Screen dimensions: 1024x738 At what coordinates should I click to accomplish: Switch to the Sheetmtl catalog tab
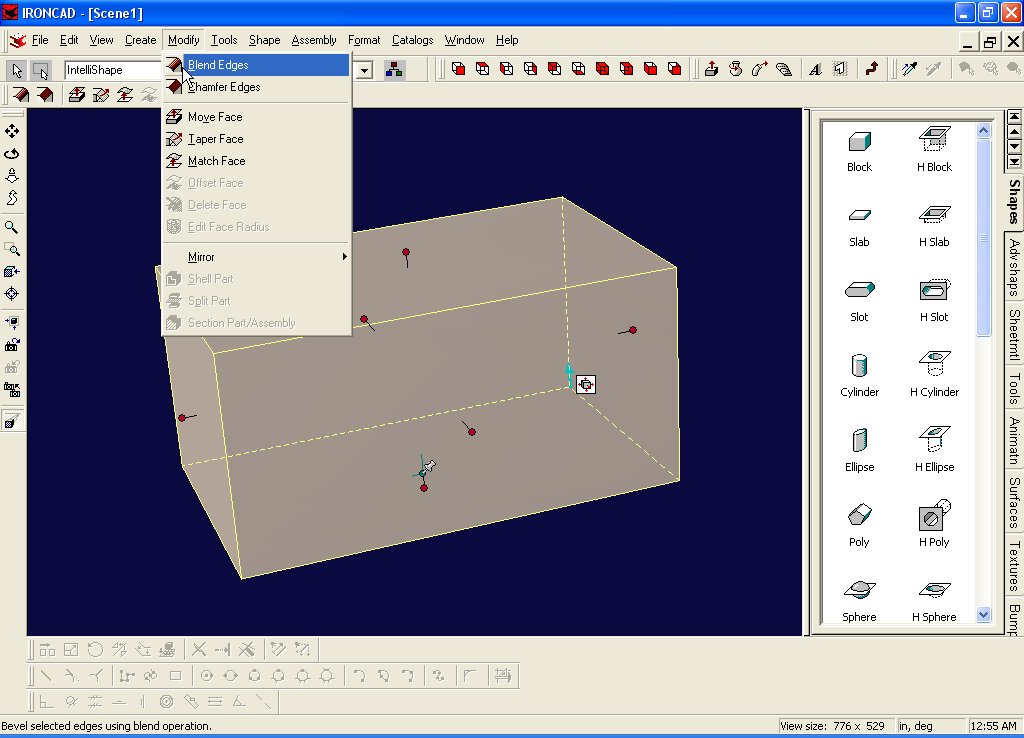click(x=1014, y=334)
